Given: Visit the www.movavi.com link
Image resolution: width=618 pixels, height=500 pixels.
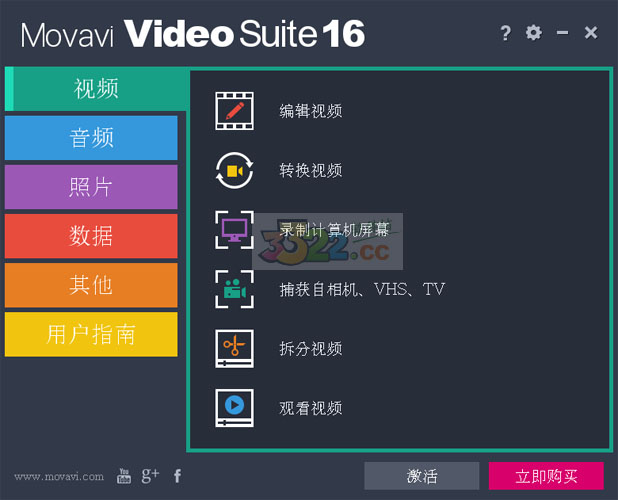Looking at the screenshot, I should (x=59, y=477).
